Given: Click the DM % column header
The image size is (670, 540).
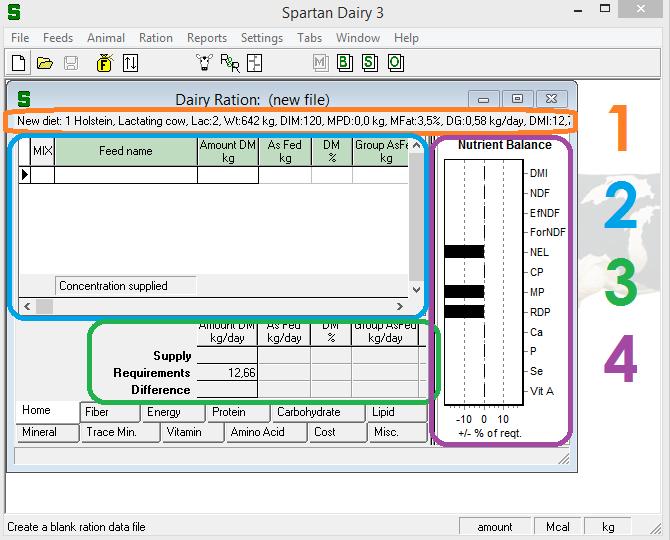Looking at the screenshot, I should pyautogui.click(x=332, y=151).
